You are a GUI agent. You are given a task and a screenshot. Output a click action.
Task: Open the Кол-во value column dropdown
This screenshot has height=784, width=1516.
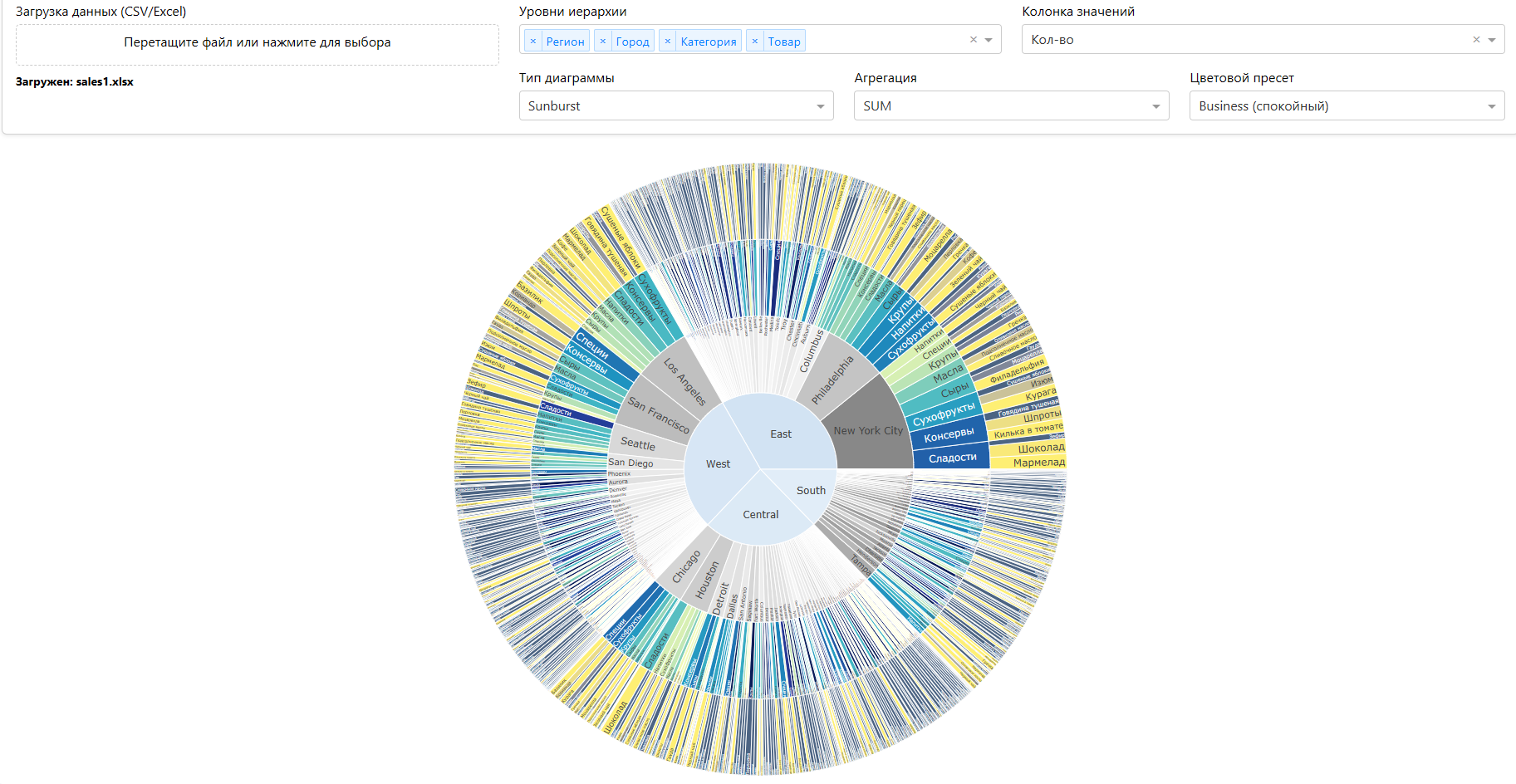[x=1491, y=40]
